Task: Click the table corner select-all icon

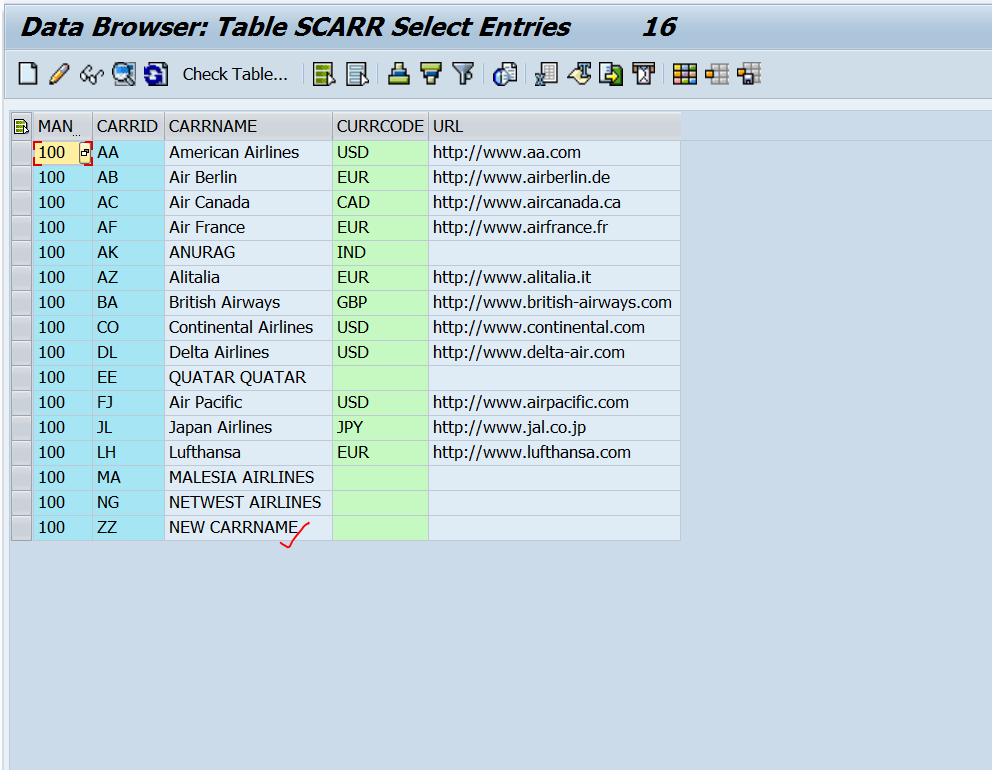Action: (22, 127)
